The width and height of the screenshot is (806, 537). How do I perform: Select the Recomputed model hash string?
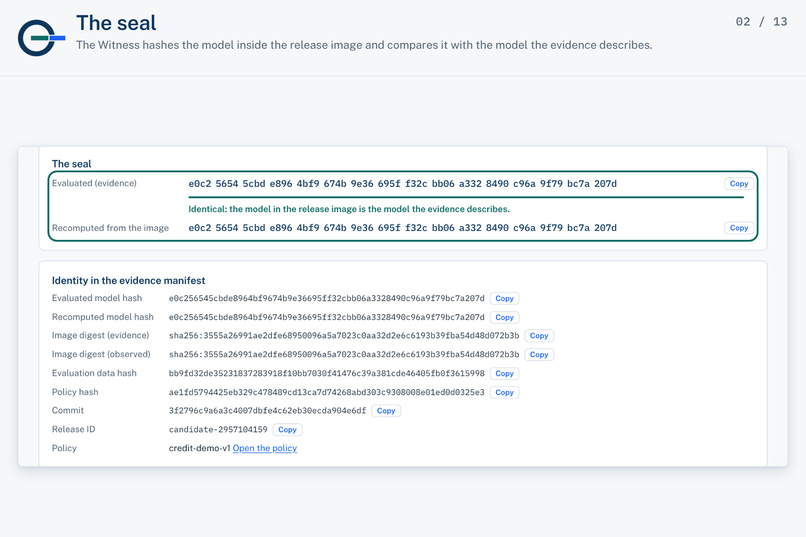(x=326, y=317)
